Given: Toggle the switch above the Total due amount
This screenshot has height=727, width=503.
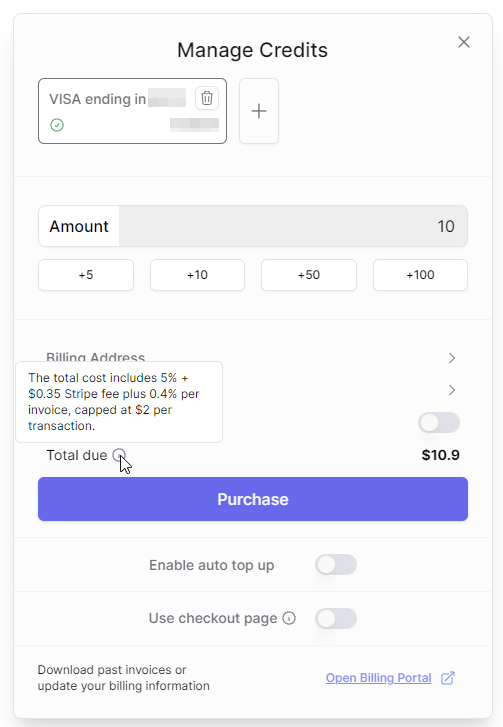Looking at the screenshot, I should tap(439, 422).
